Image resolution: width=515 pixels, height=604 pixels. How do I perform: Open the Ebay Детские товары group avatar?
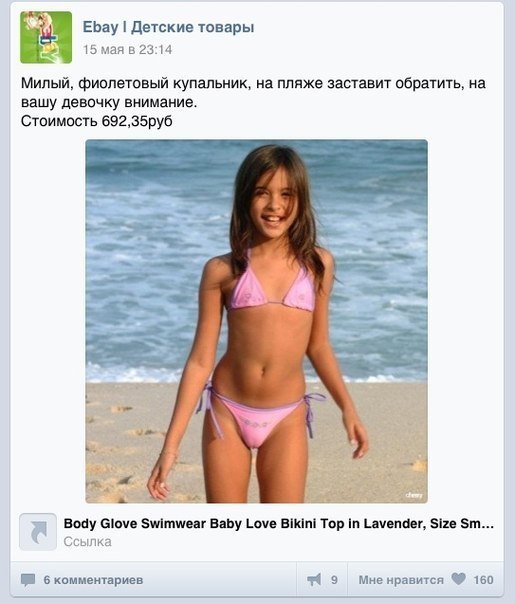46,37
